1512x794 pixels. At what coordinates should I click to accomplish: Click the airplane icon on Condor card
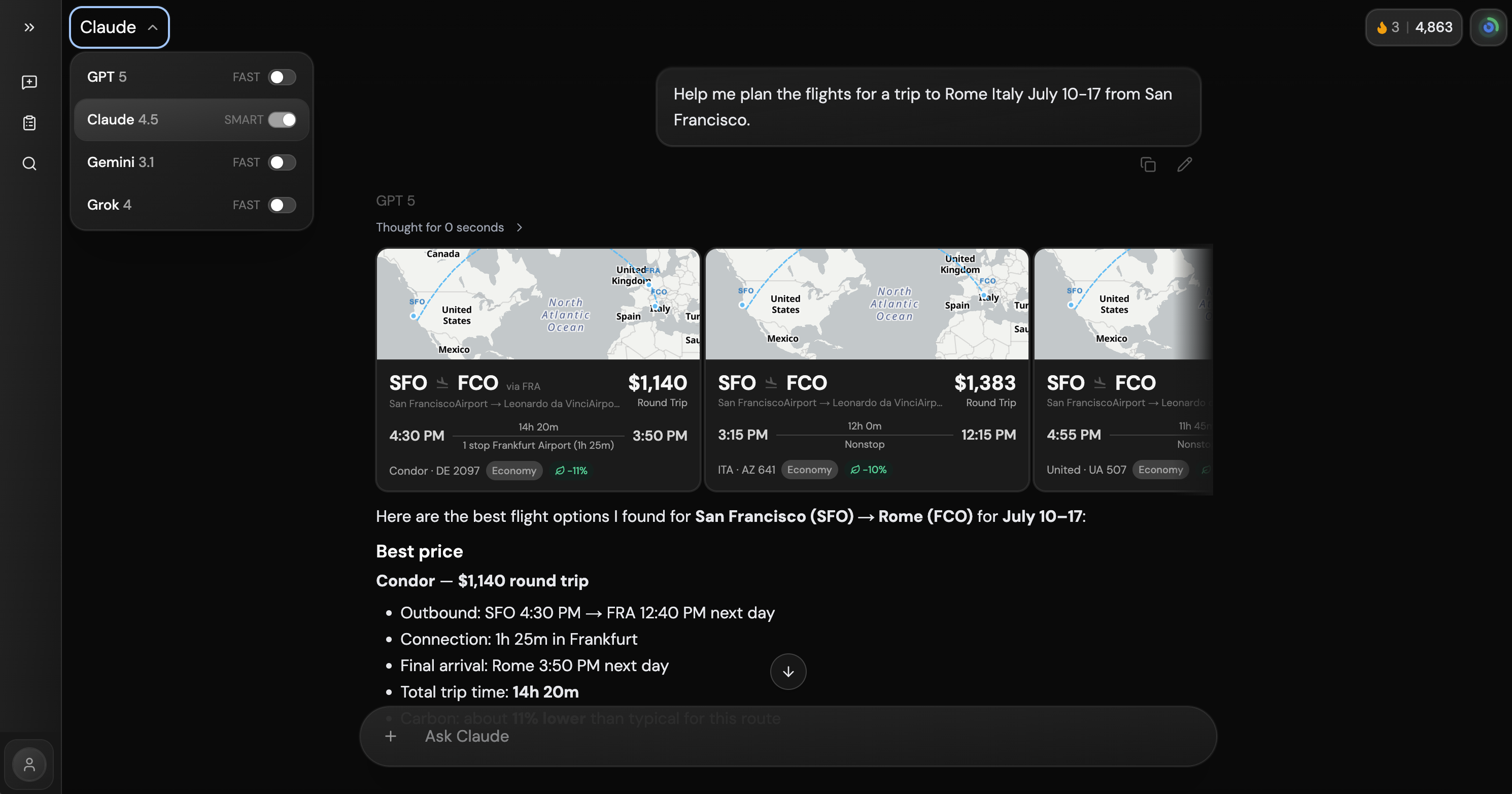tap(442, 383)
